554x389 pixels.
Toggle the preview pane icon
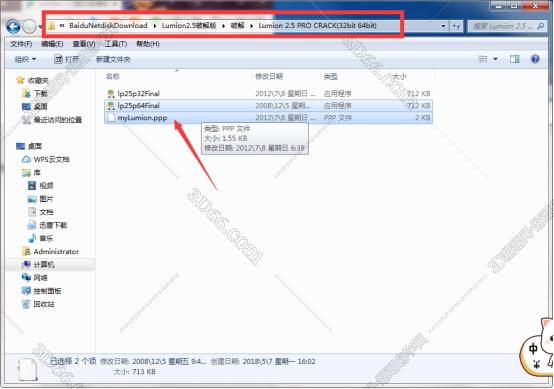pyautogui.click(x=514, y=59)
